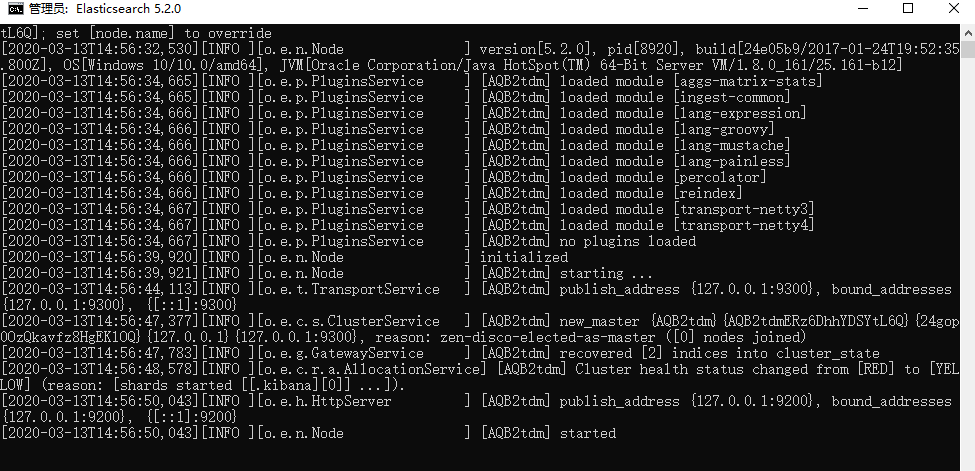
Task: Click the vertical scrollbar track
Action: (x=966, y=250)
